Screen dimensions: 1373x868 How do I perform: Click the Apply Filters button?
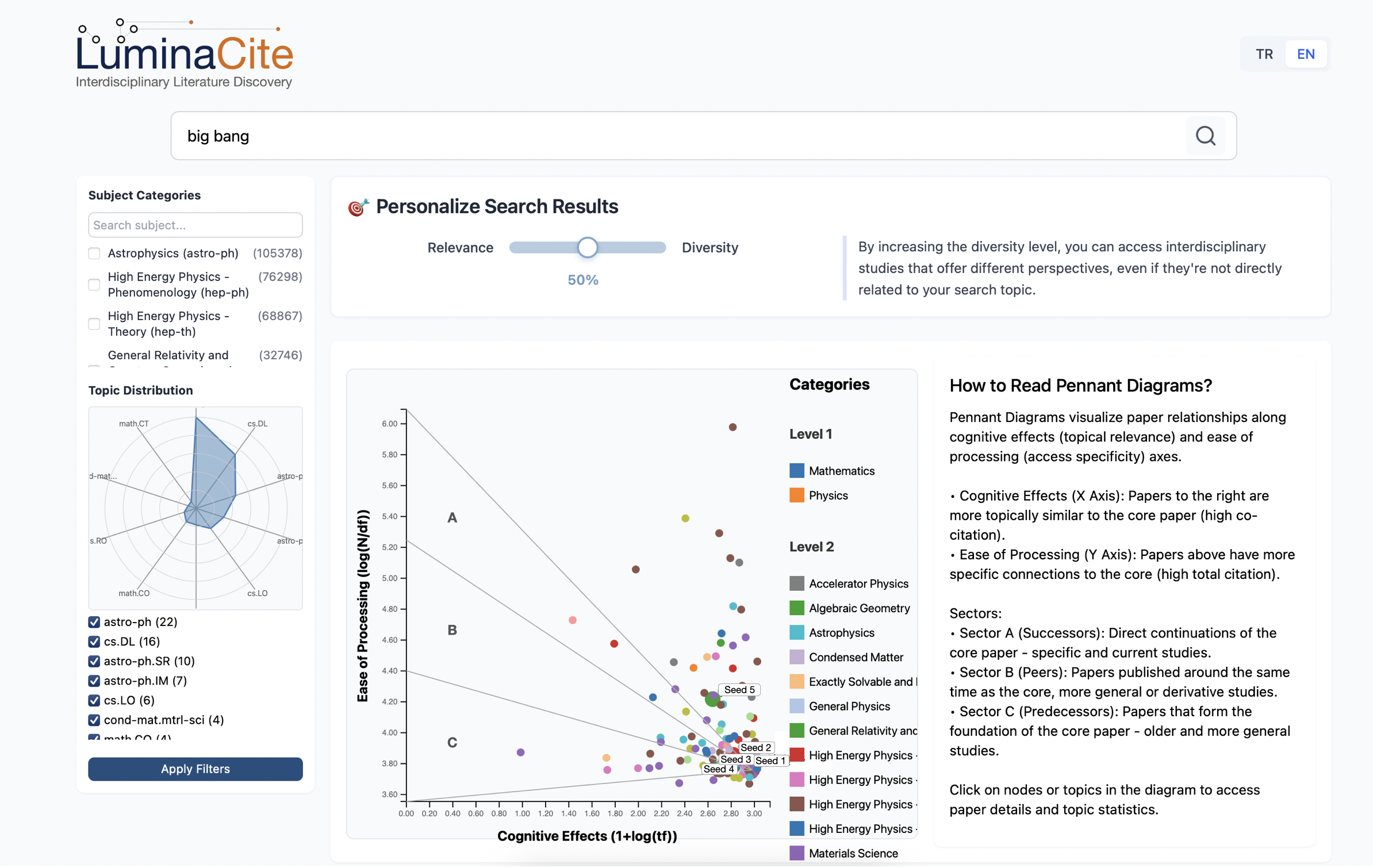(195, 769)
